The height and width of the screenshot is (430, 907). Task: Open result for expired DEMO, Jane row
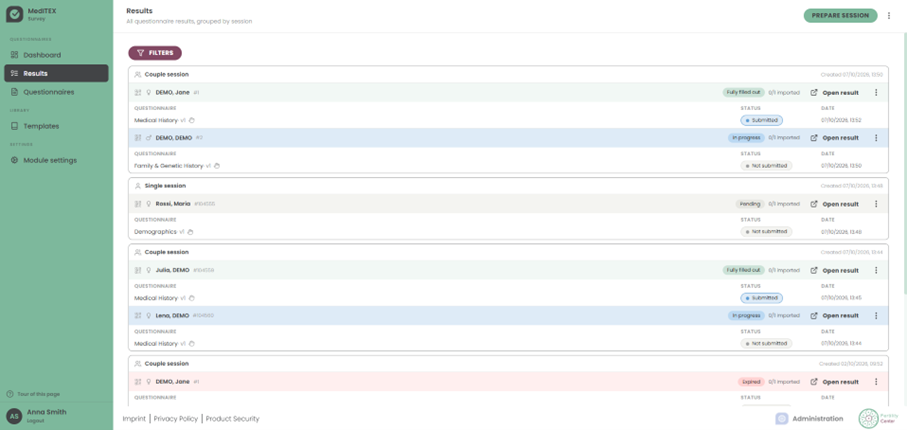click(x=835, y=382)
